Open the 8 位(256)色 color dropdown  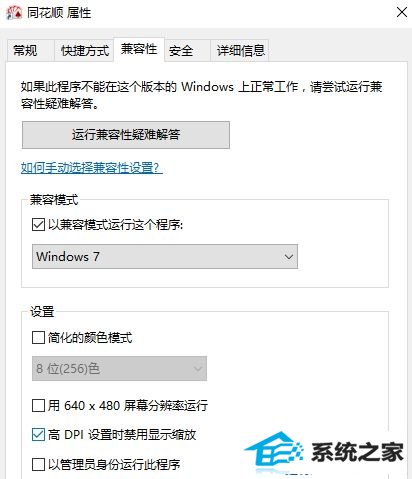point(119,369)
